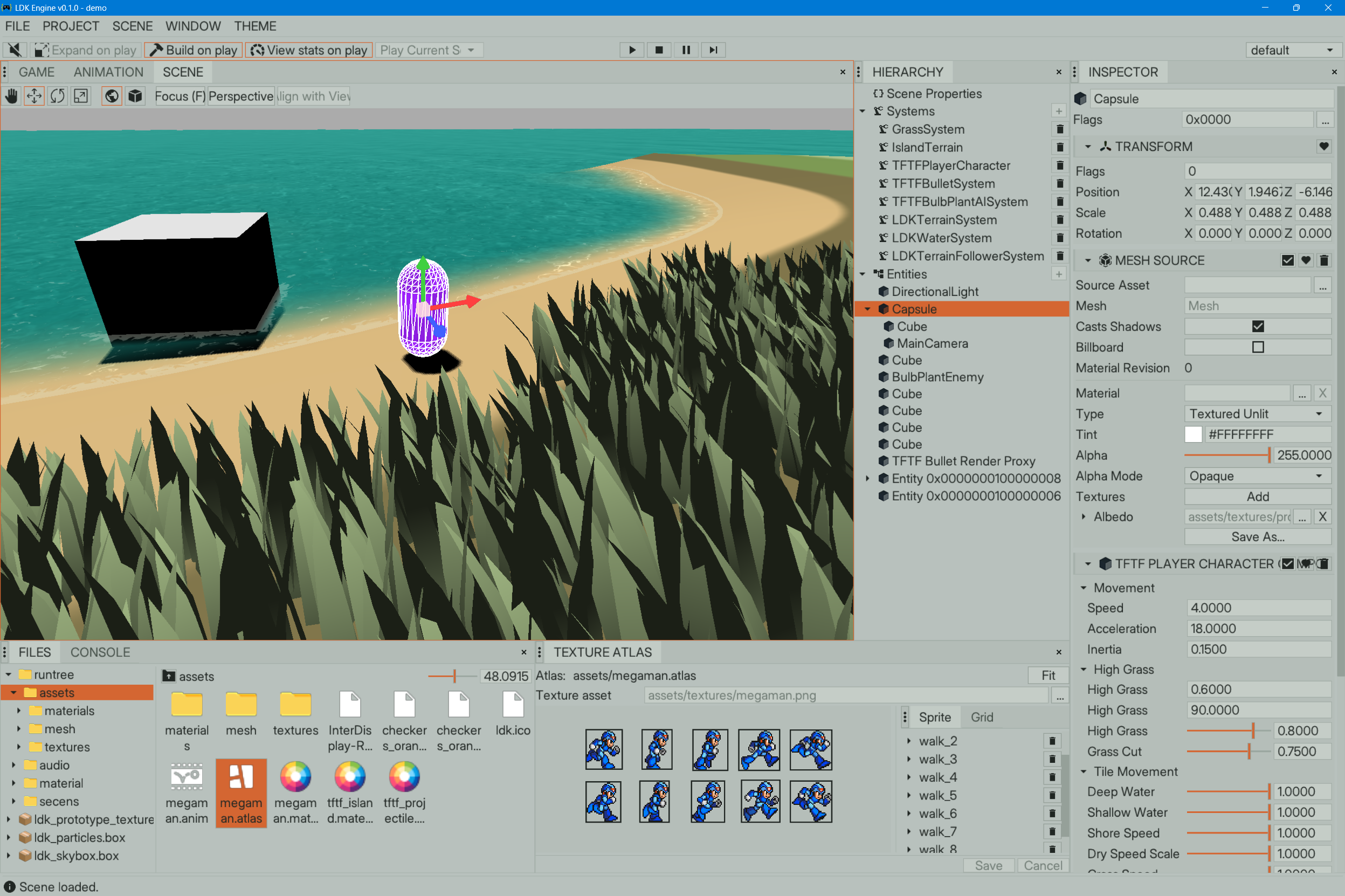This screenshot has width=1345, height=896.
Task: Adjust the Alpha slider
Action: pyautogui.click(x=1227, y=456)
